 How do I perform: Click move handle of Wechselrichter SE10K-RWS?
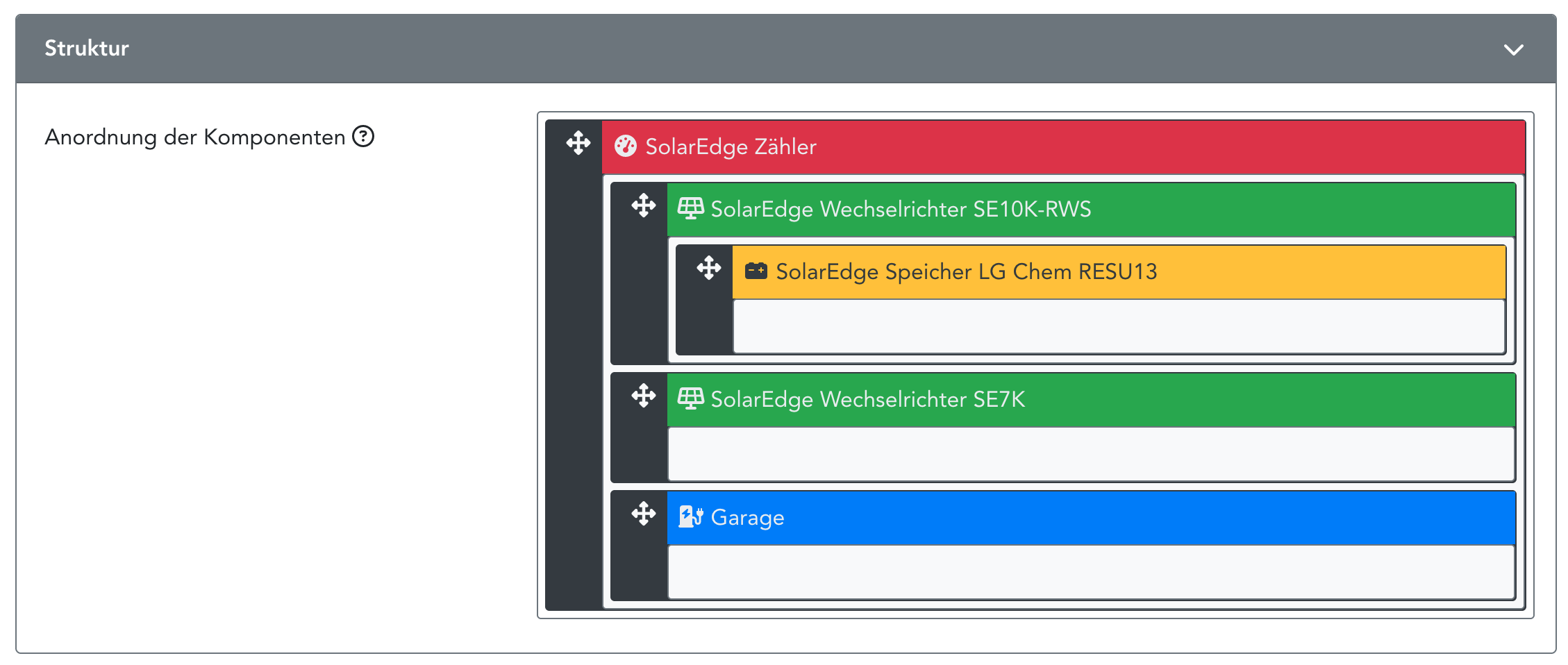tap(643, 205)
